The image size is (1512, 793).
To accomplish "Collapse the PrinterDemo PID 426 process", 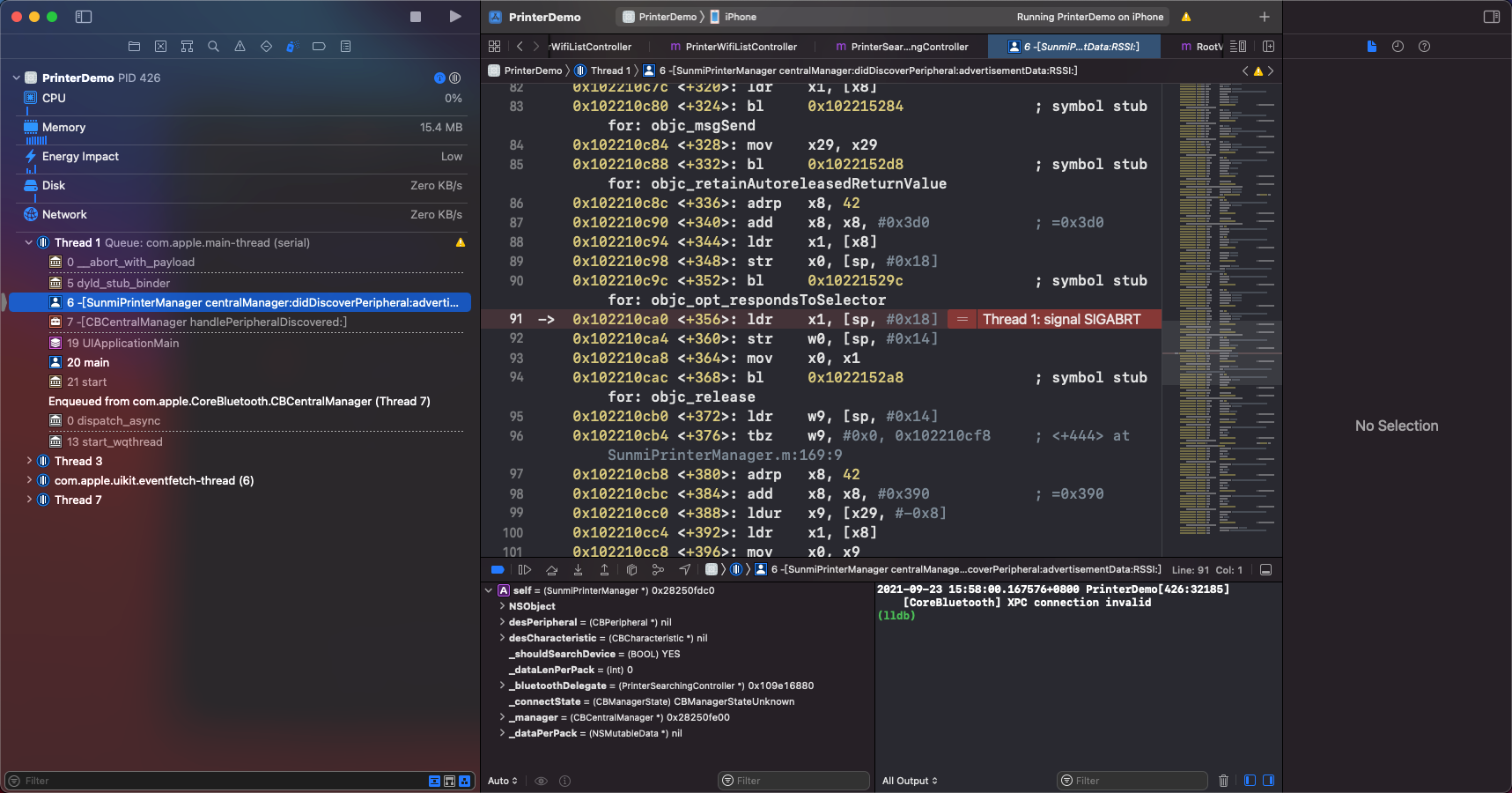I will coord(16,78).
